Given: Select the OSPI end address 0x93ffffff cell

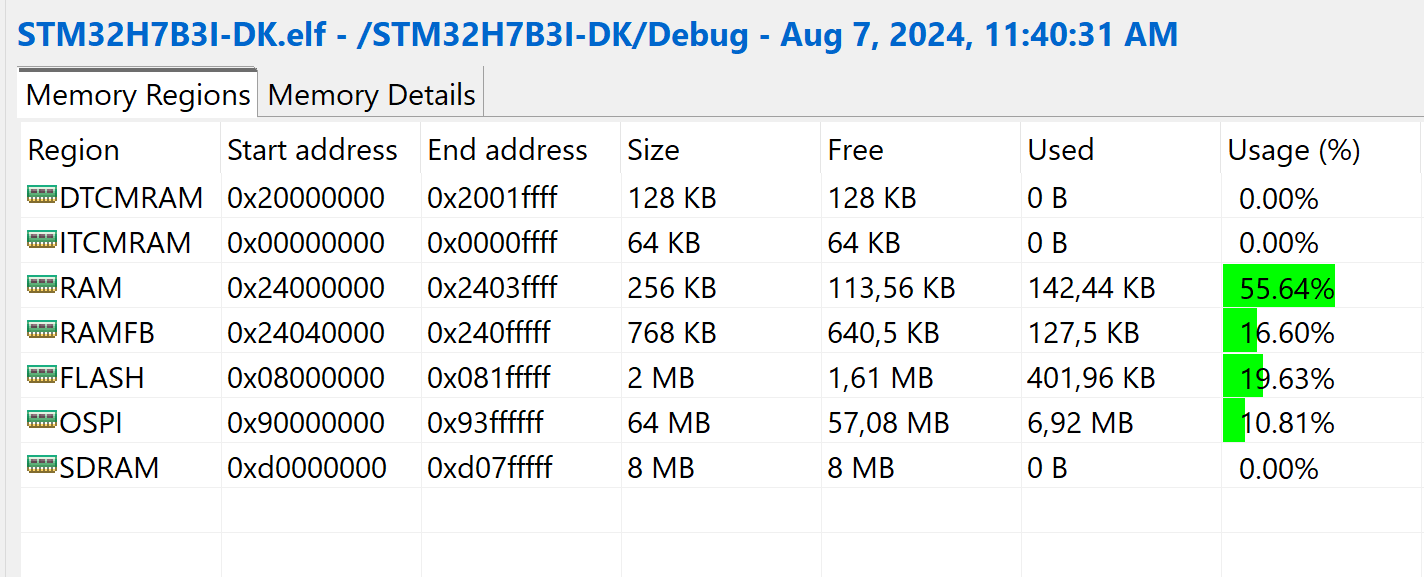Looking at the screenshot, I should (485, 423).
